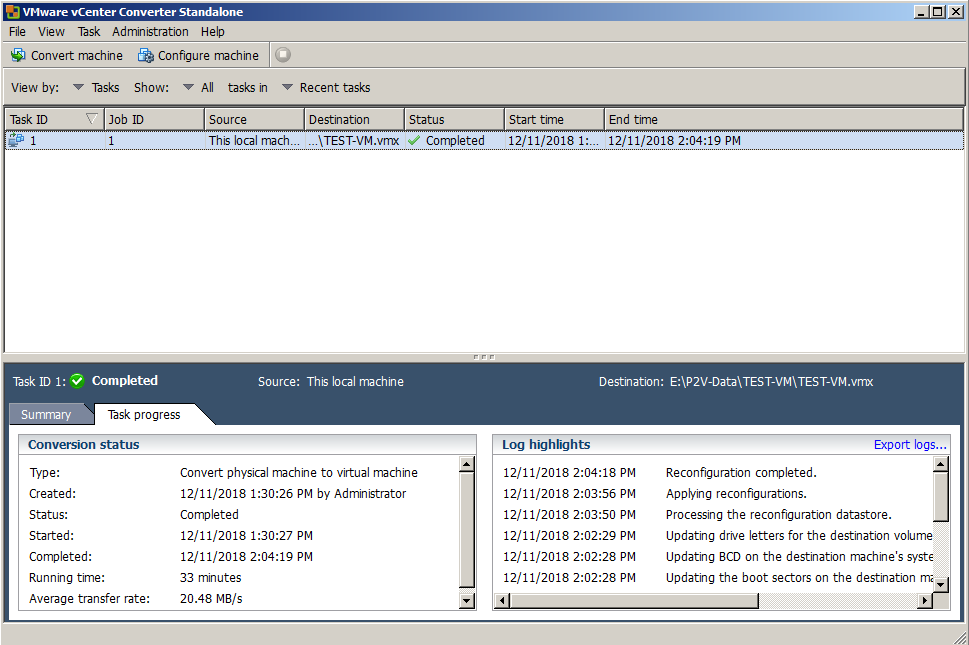Click '12/11/2018 1:30:26 PM by Administrator' value

coord(293,494)
